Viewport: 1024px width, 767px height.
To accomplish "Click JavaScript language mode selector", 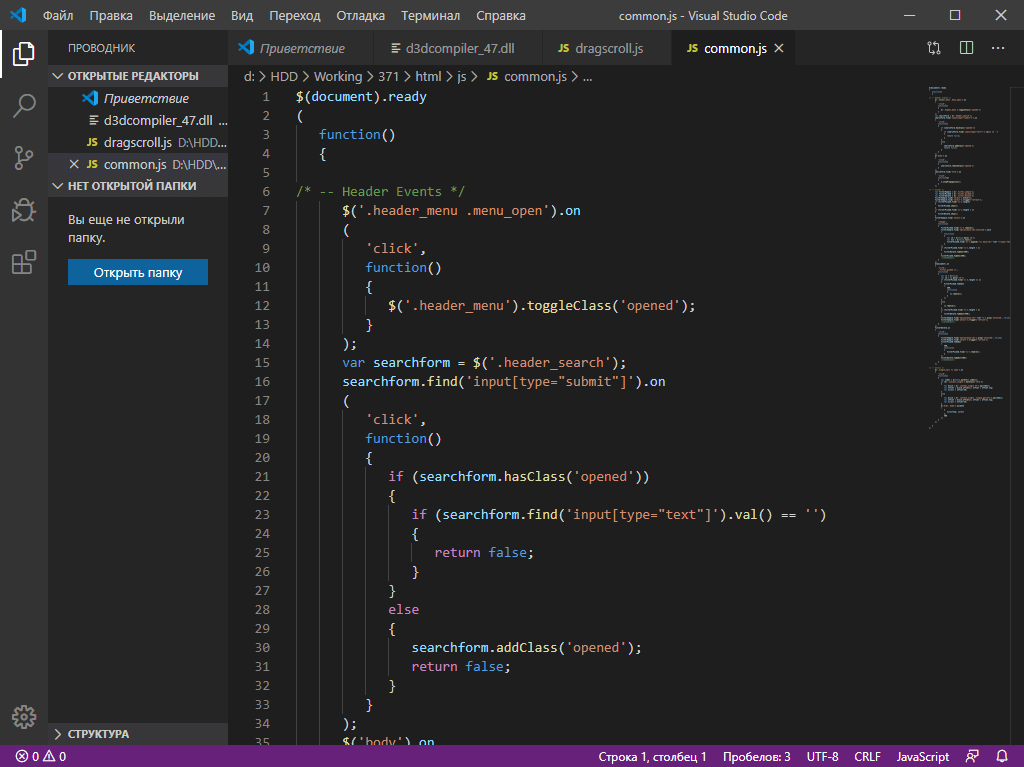I will point(922,757).
